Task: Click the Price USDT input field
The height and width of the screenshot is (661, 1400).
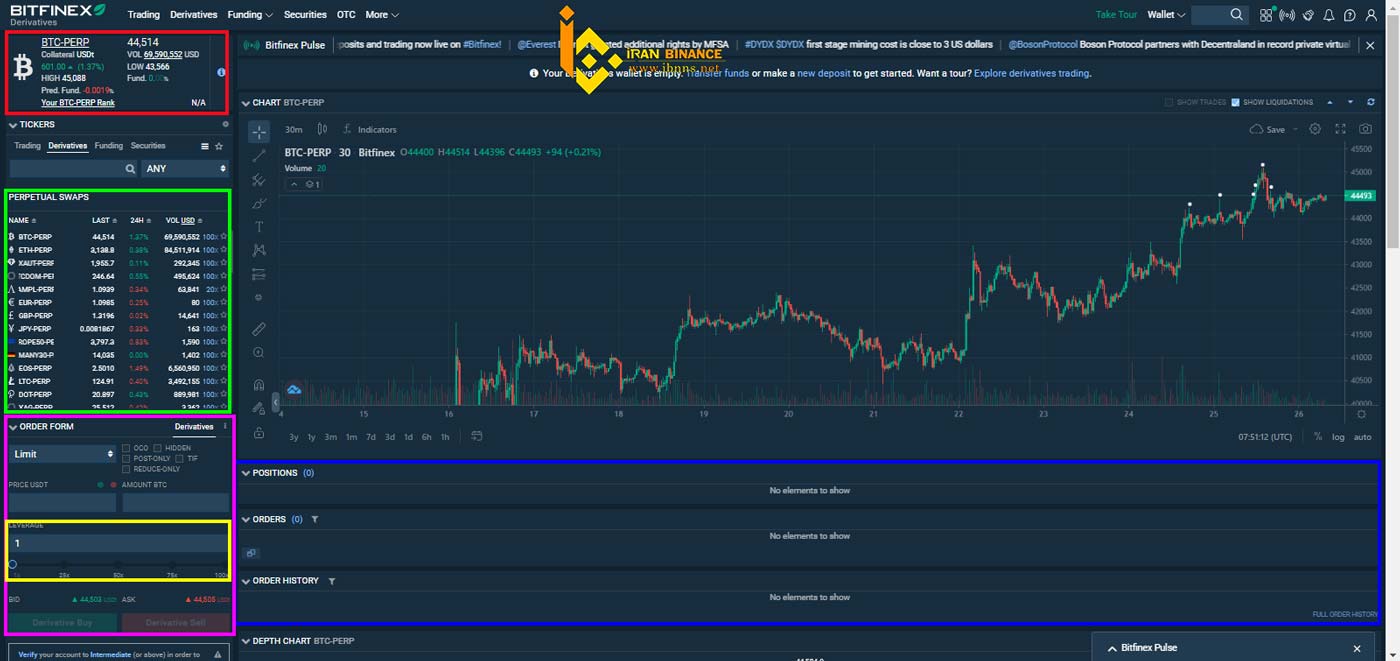Action: 63,503
